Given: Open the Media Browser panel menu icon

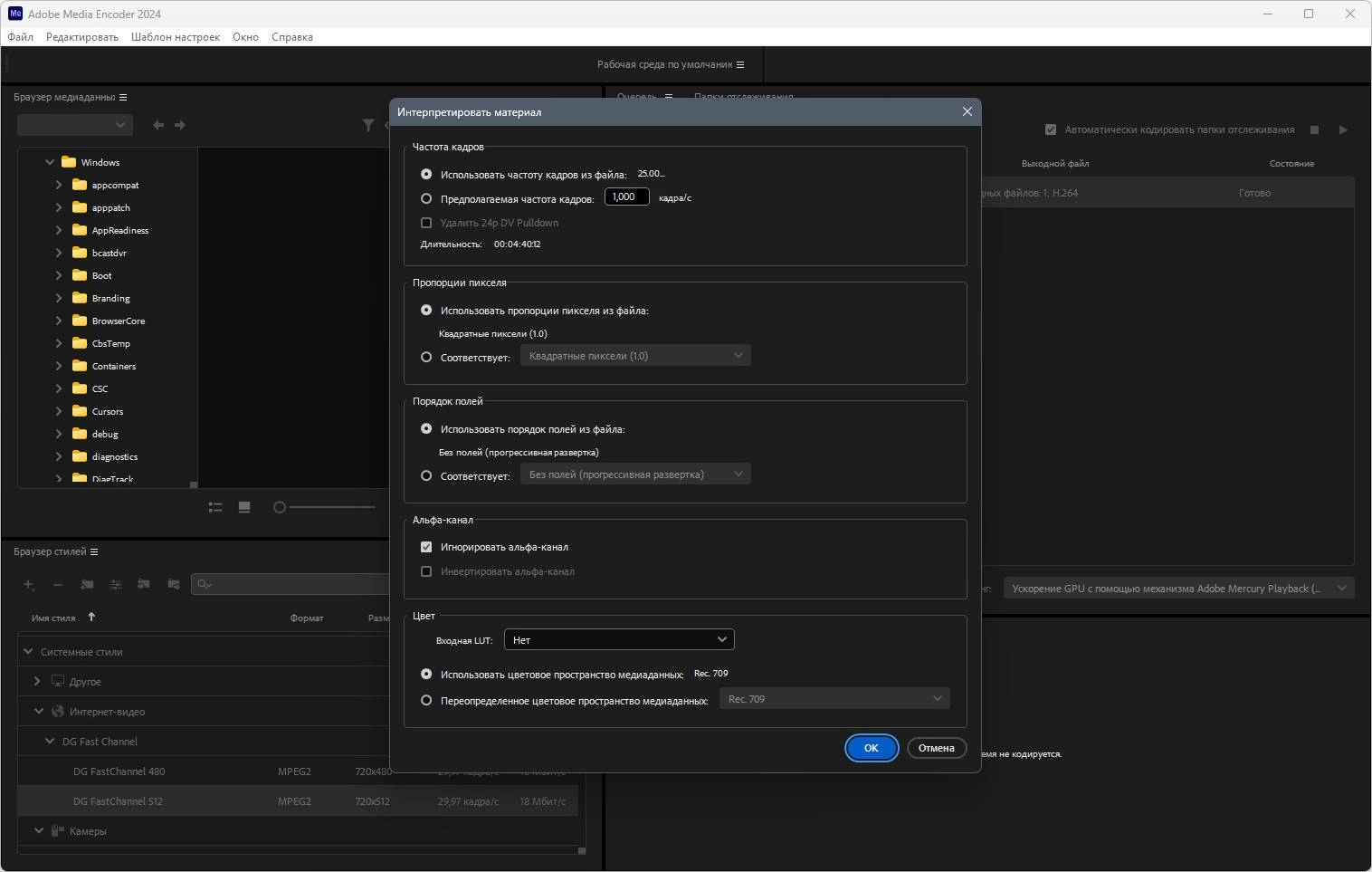Looking at the screenshot, I should [123, 97].
